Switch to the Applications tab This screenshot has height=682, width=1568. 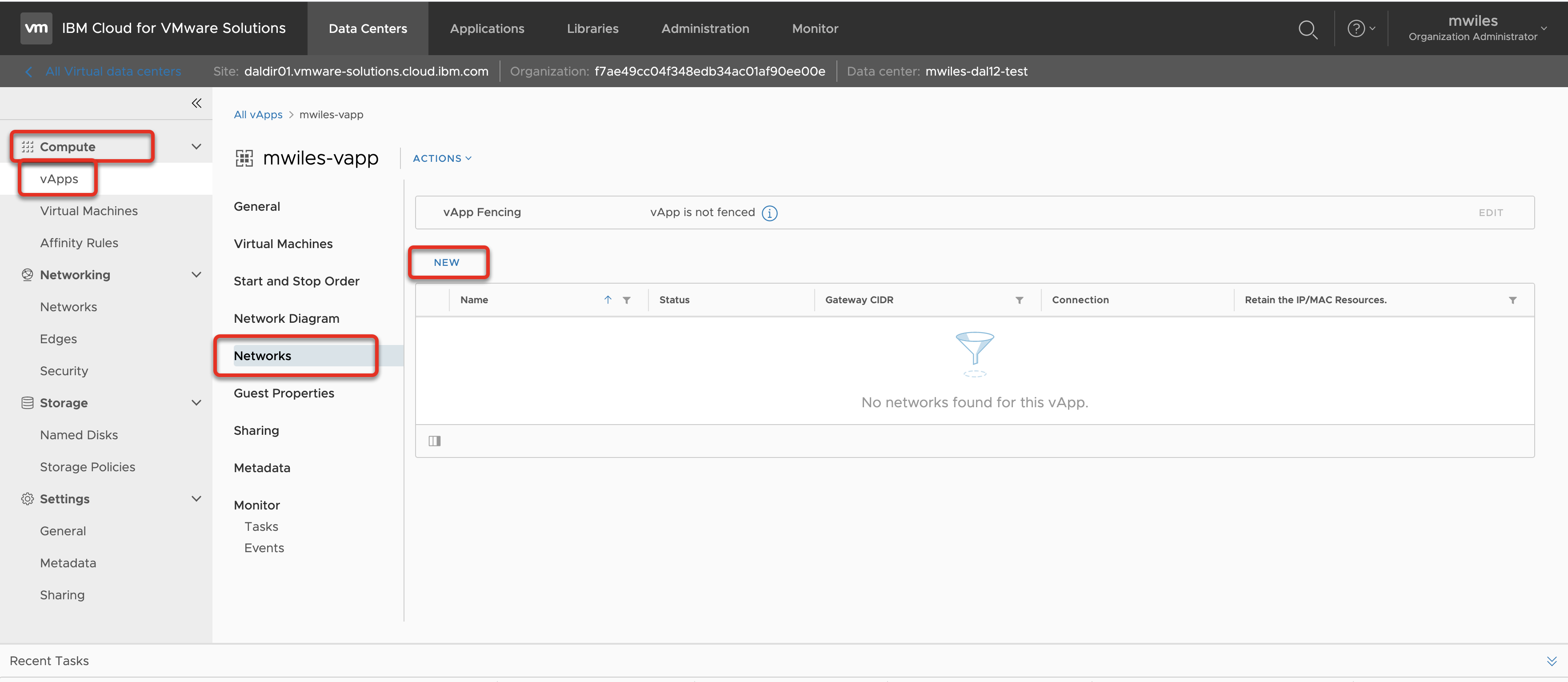(486, 28)
